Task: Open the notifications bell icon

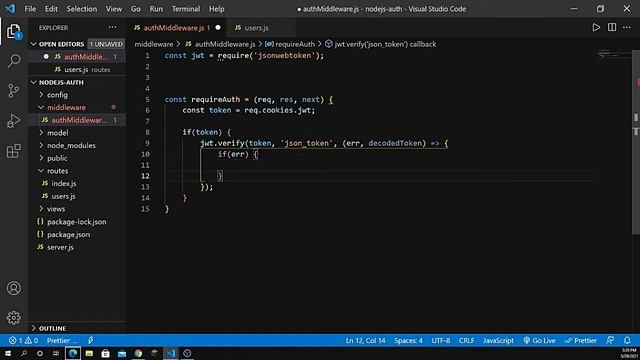Action: pos(627,340)
